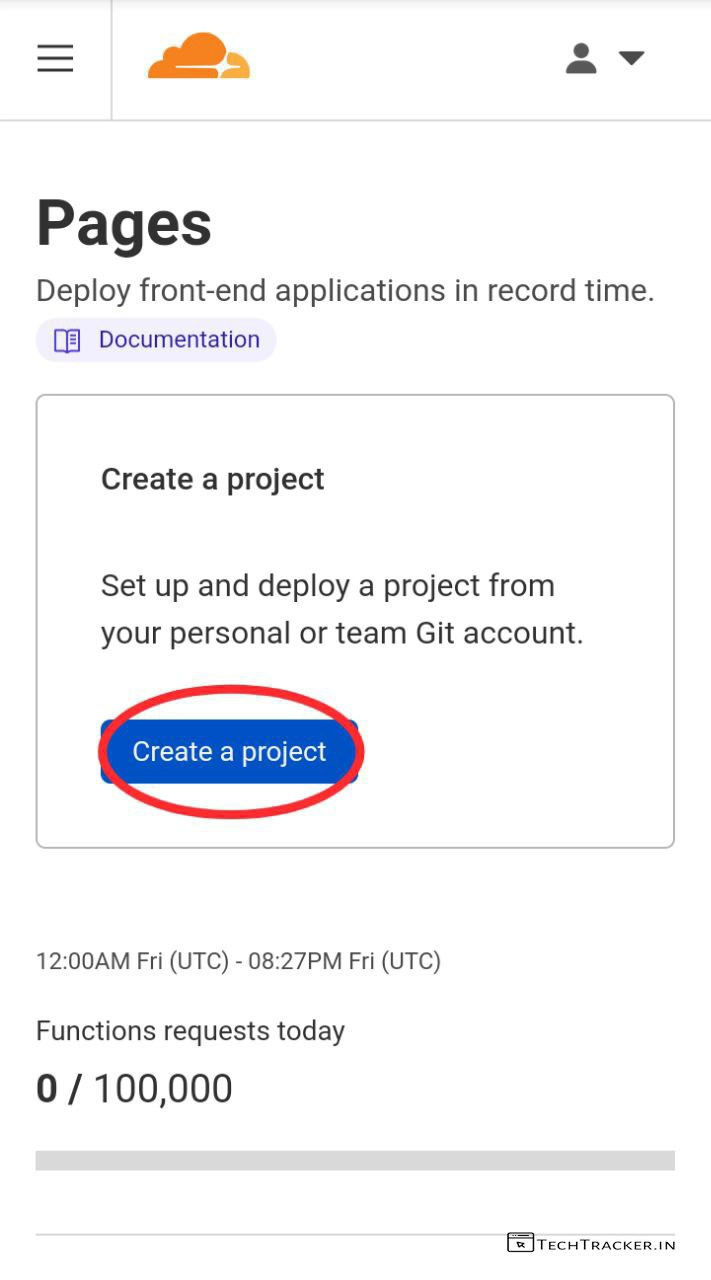Click the user account avatar icon
Screen dimensions: 711x1280
tap(581, 58)
